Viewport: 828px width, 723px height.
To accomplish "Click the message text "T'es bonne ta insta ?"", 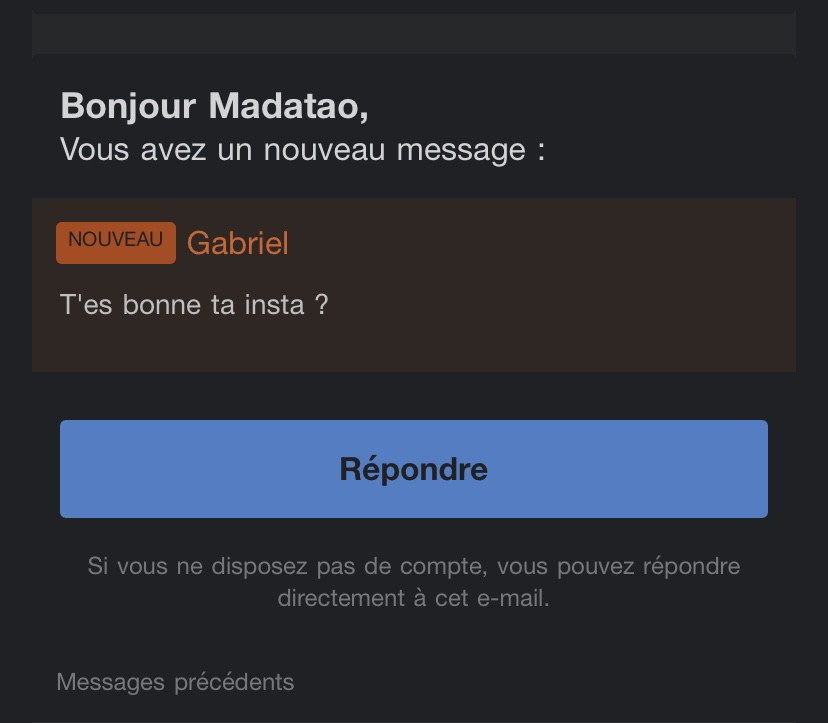I will tap(194, 305).
